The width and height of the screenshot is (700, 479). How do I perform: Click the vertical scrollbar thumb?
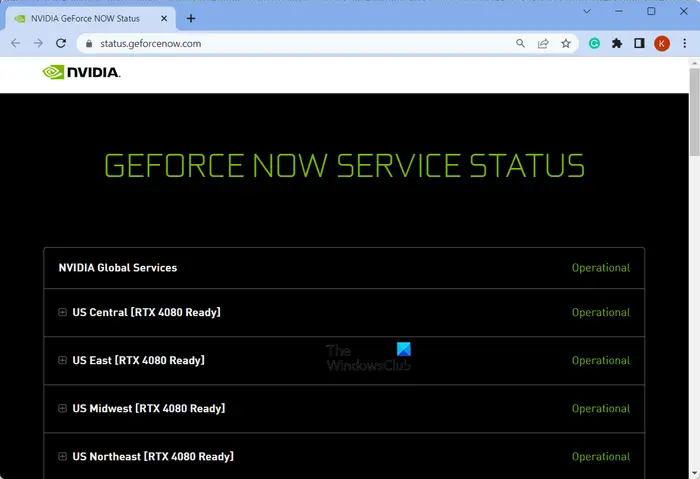click(695, 112)
